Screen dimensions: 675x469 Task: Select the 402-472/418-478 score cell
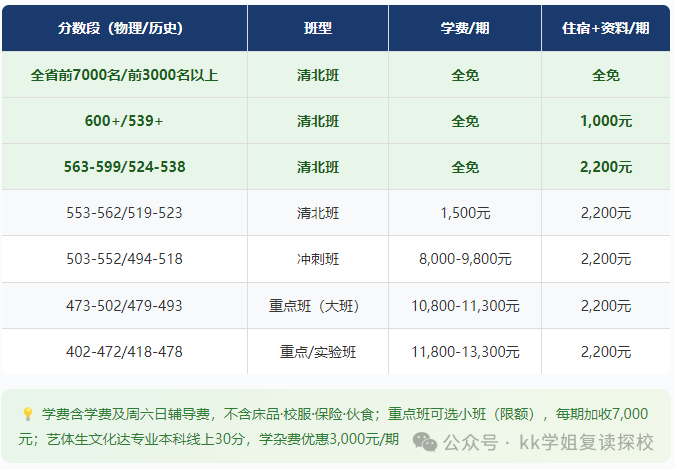tap(124, 352)
